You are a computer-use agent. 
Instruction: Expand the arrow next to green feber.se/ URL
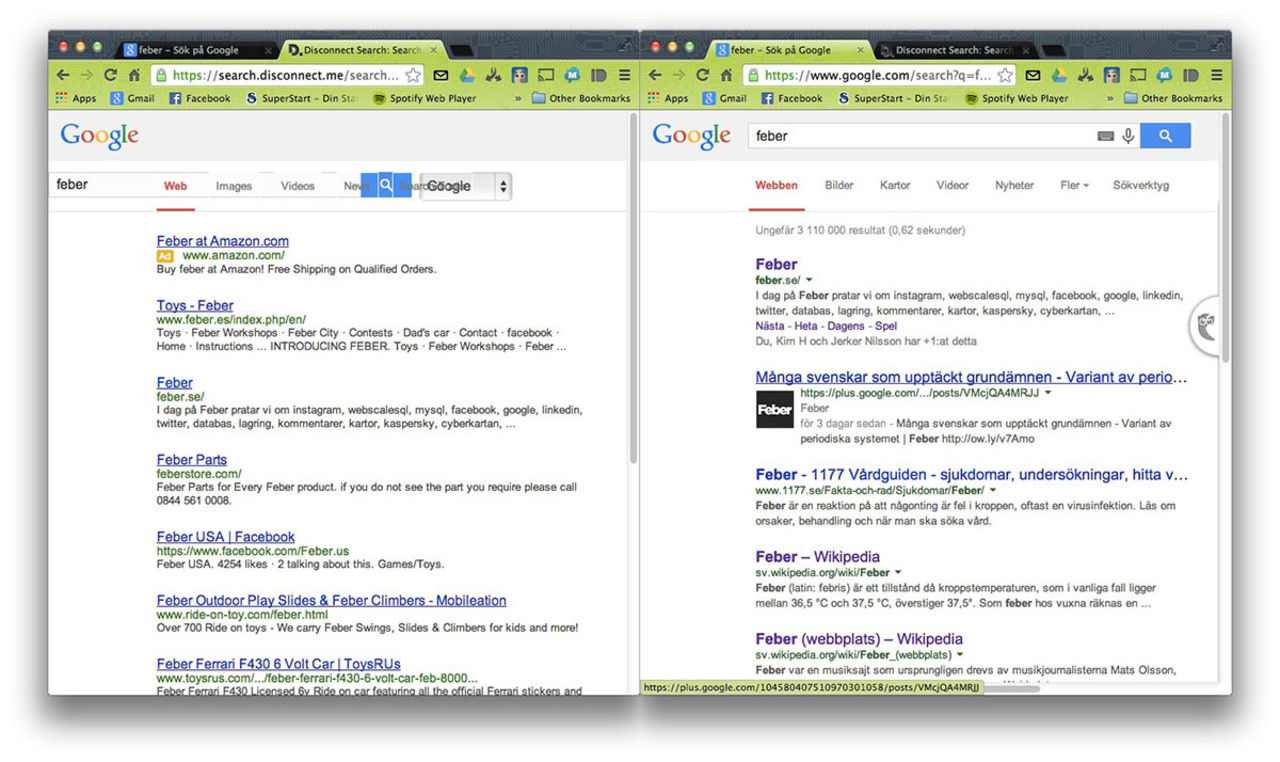tap(809, 280)
